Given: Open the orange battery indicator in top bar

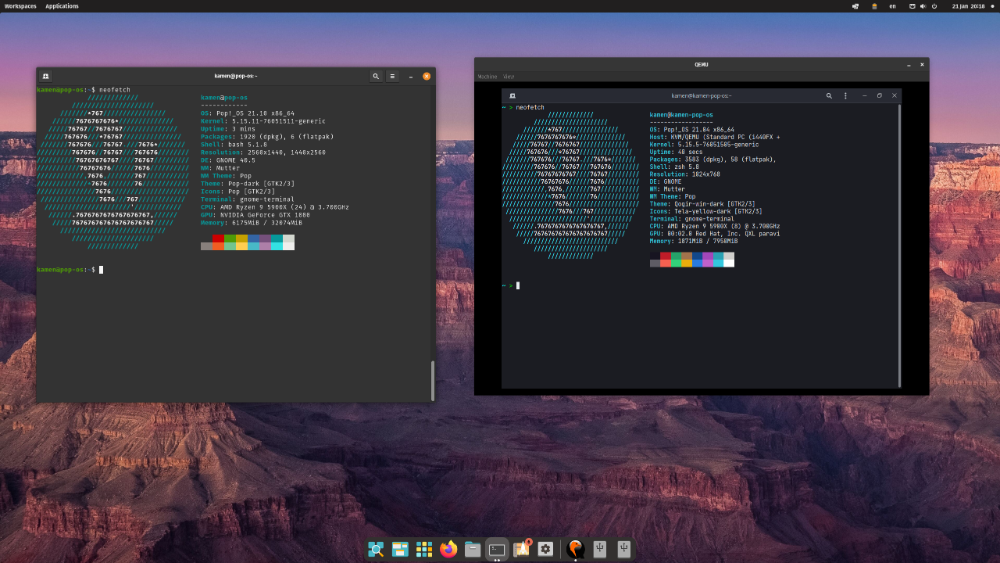Looking at the screenshot, I should 874,6.
